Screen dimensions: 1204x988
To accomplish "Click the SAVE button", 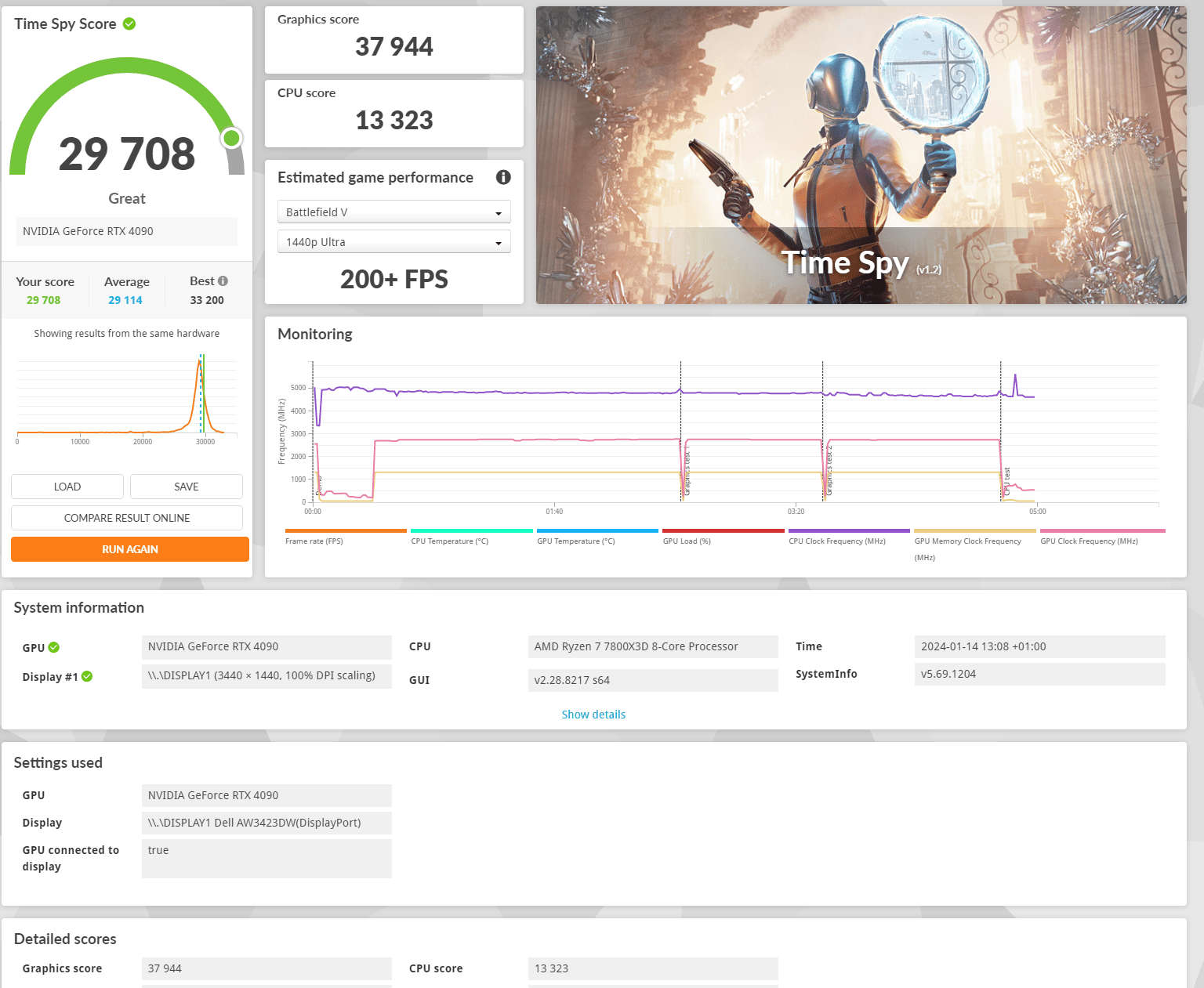I will [187, 487].
